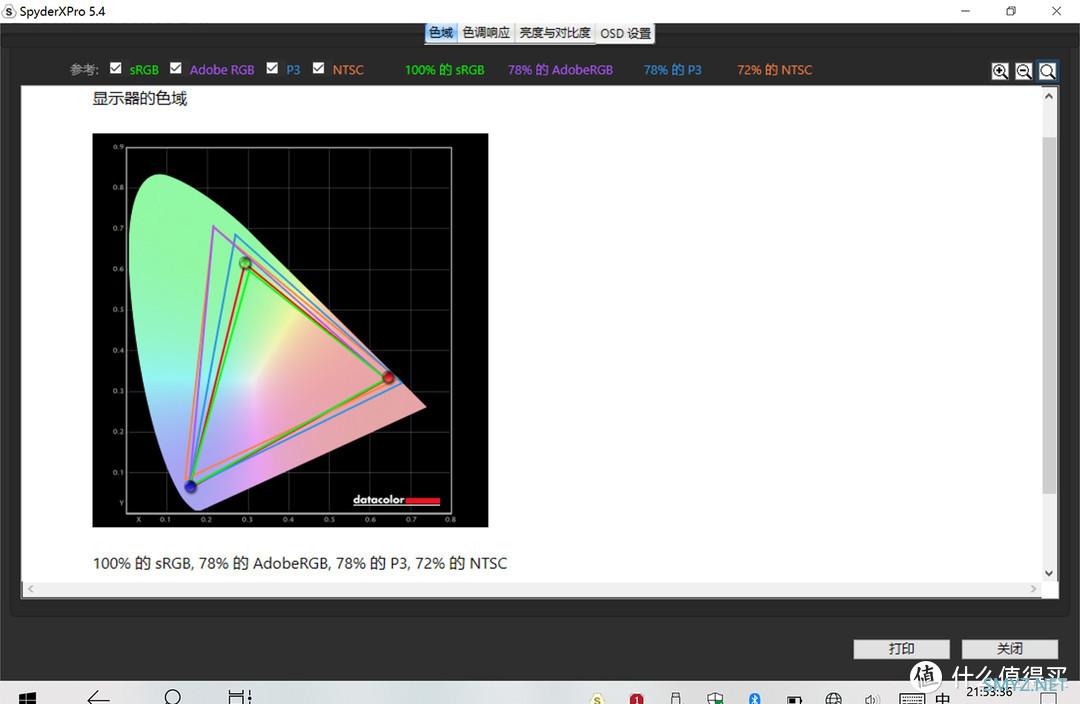1080x704 pixels.
Task: Open the 亮度与对比度 tab
Action: 554,32
